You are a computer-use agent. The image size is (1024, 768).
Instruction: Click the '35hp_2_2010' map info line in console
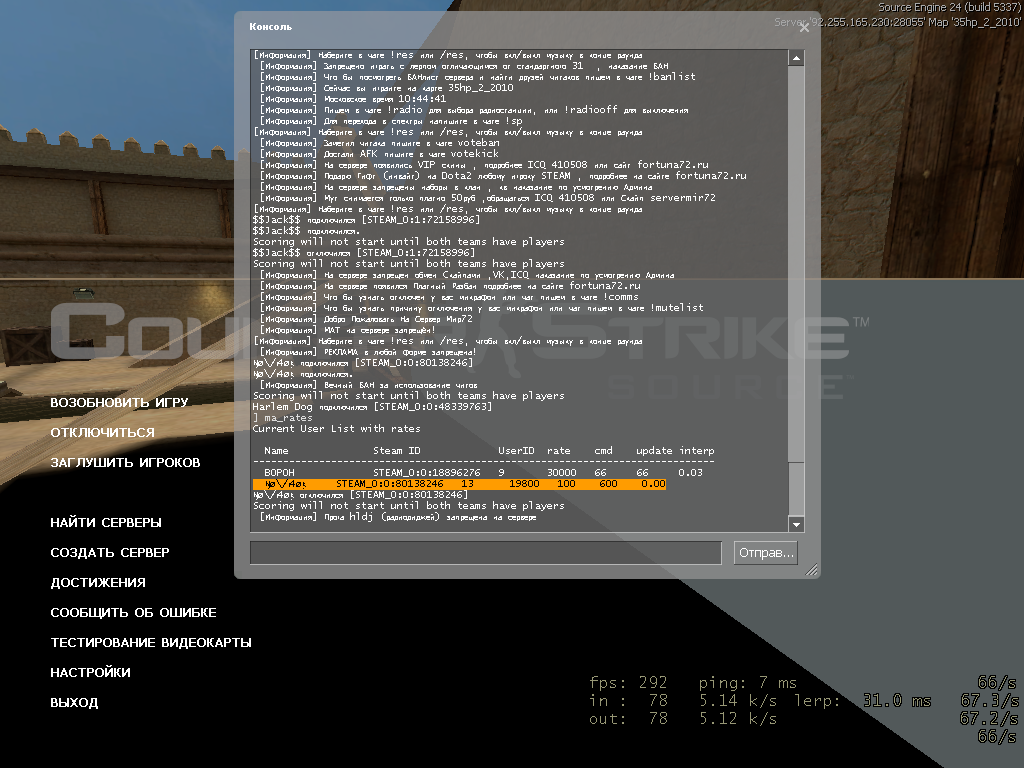(387, 88)
